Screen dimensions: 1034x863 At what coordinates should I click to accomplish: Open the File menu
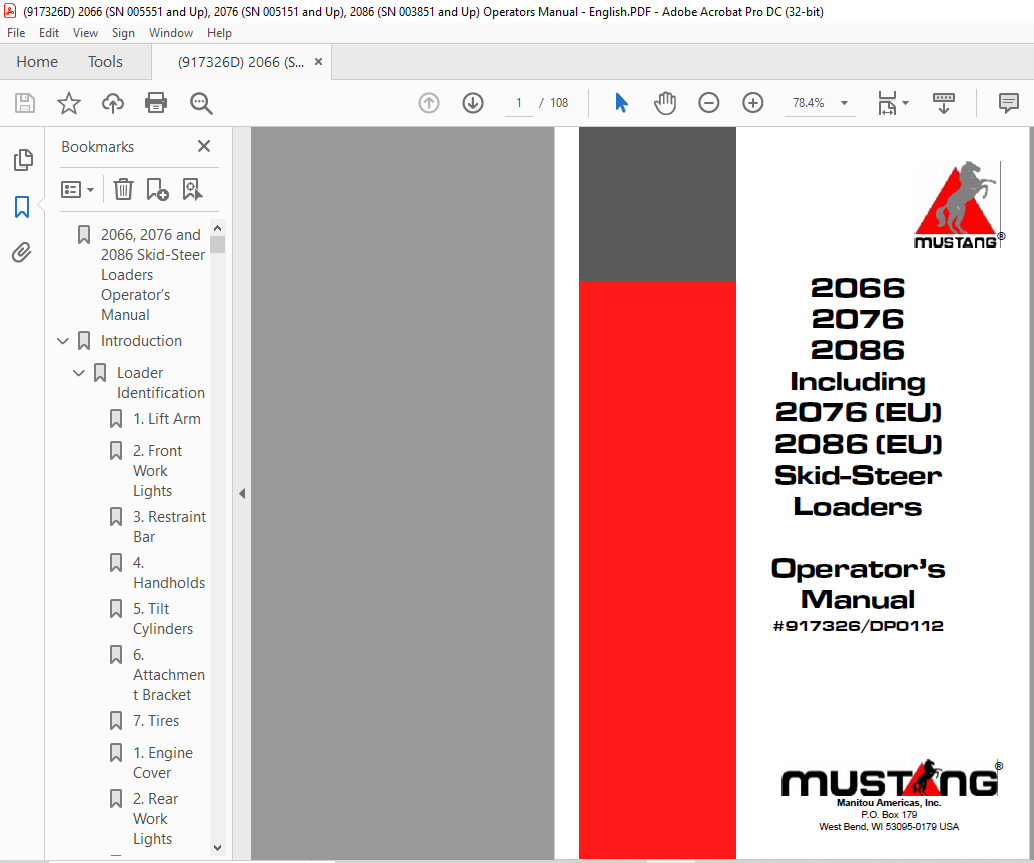point(16,33)
